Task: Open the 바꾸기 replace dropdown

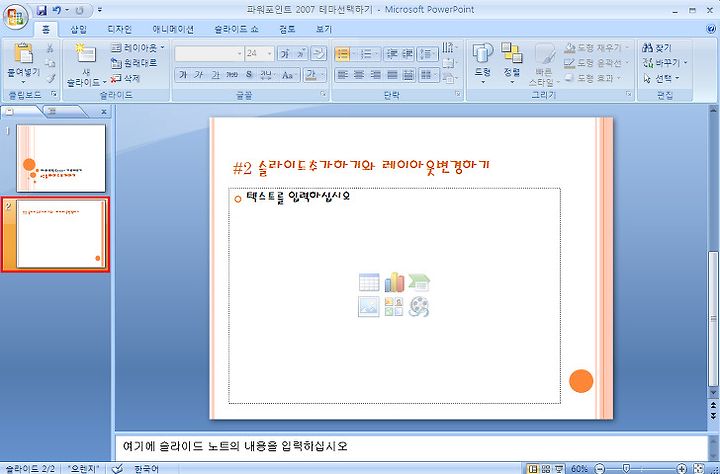Action: [664, 62]
